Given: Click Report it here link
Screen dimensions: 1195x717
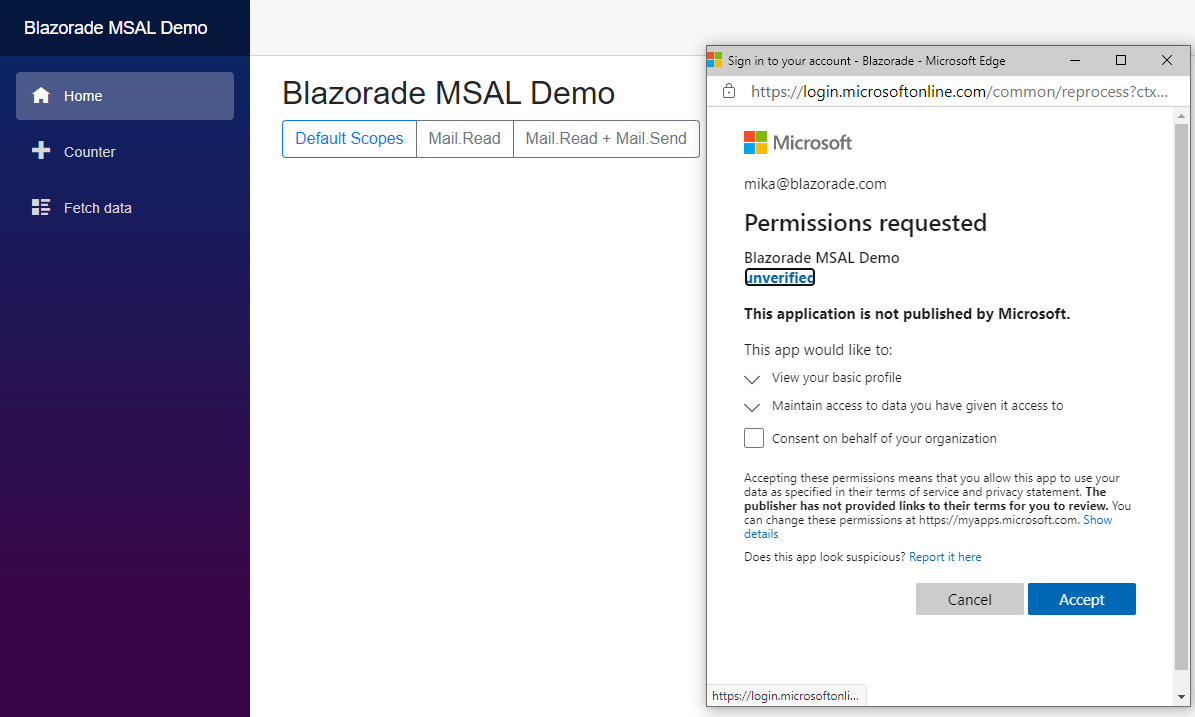Looking at the screenshot, I should (x=945, y=557).
